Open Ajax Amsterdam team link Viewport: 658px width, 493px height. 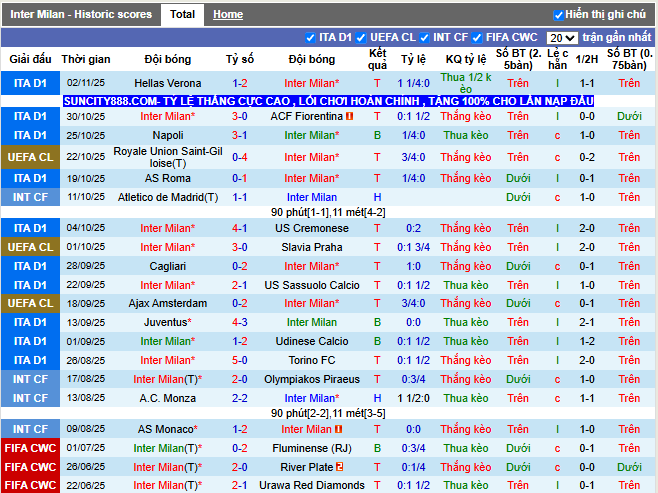click(167, 303)
